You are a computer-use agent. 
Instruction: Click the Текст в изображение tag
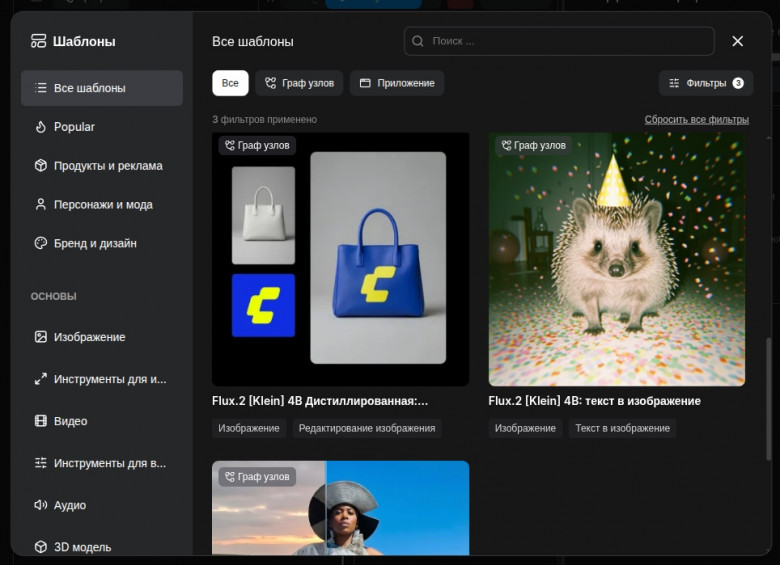(x=622, y=428)
